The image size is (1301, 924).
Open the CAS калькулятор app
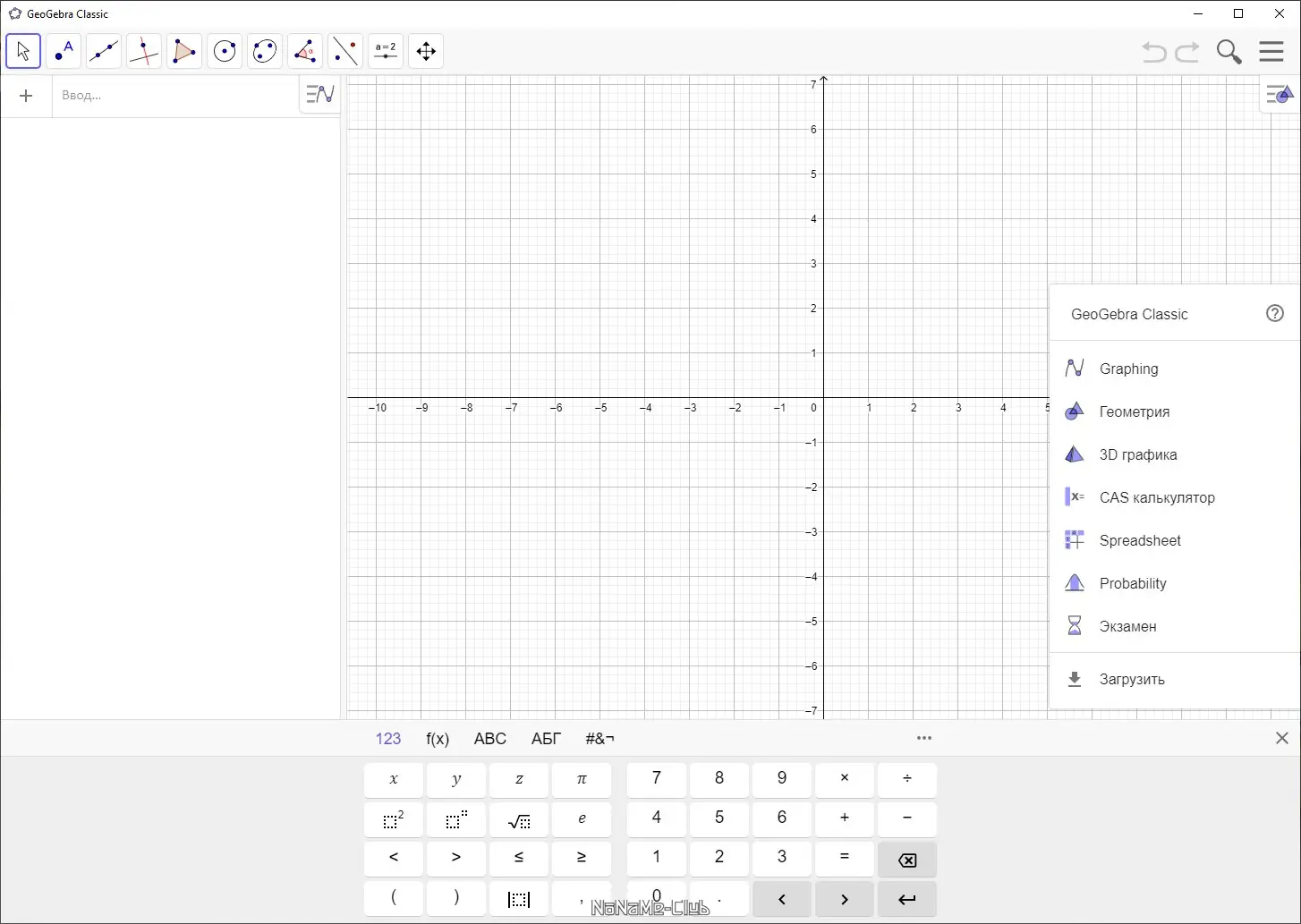(x=1174, y=497)
